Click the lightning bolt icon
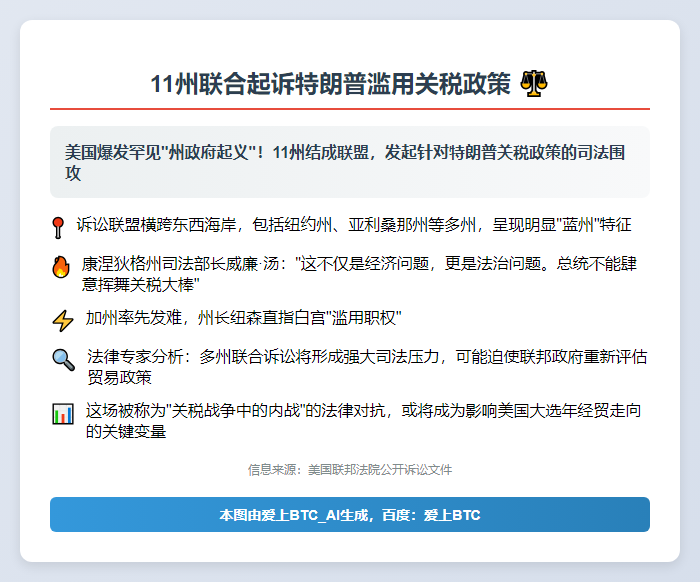The height and width of the screenshot is (582, 700). tap(62, 320)
